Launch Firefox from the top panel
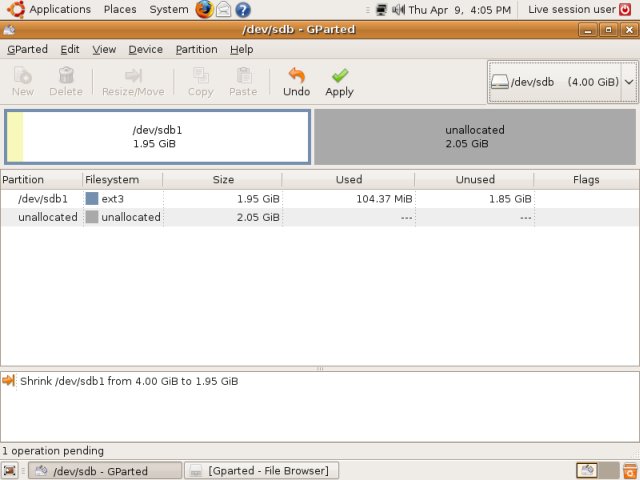The width and height of the screenshot is (640, 480). [x=204, y=9]
